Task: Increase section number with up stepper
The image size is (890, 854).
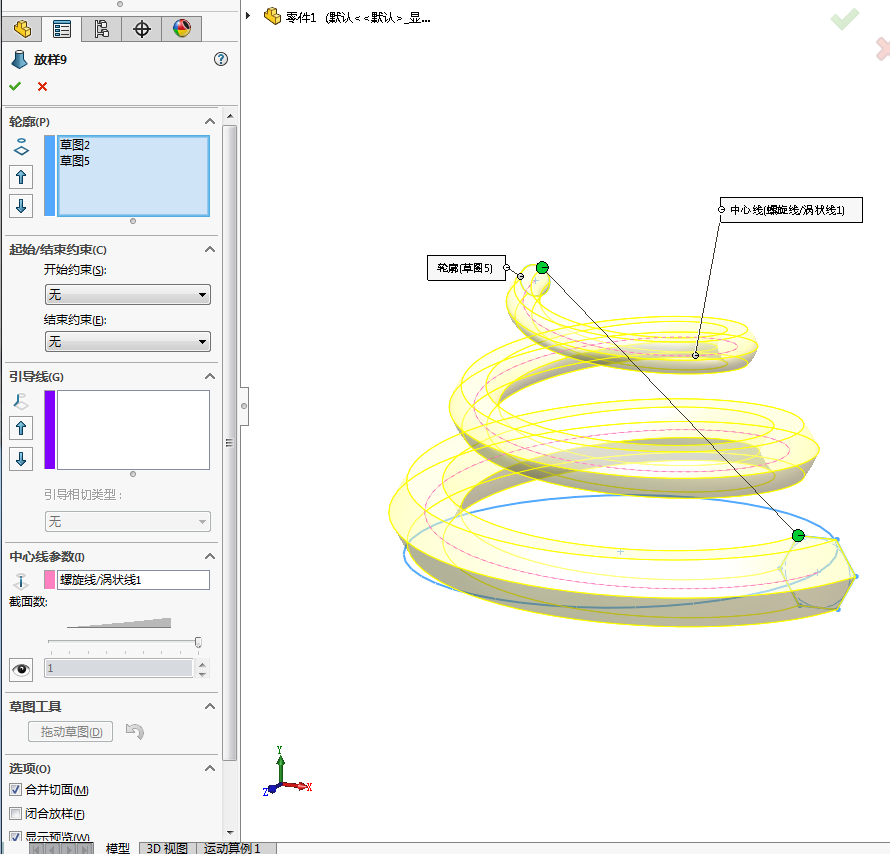Action: click(203, 663)
